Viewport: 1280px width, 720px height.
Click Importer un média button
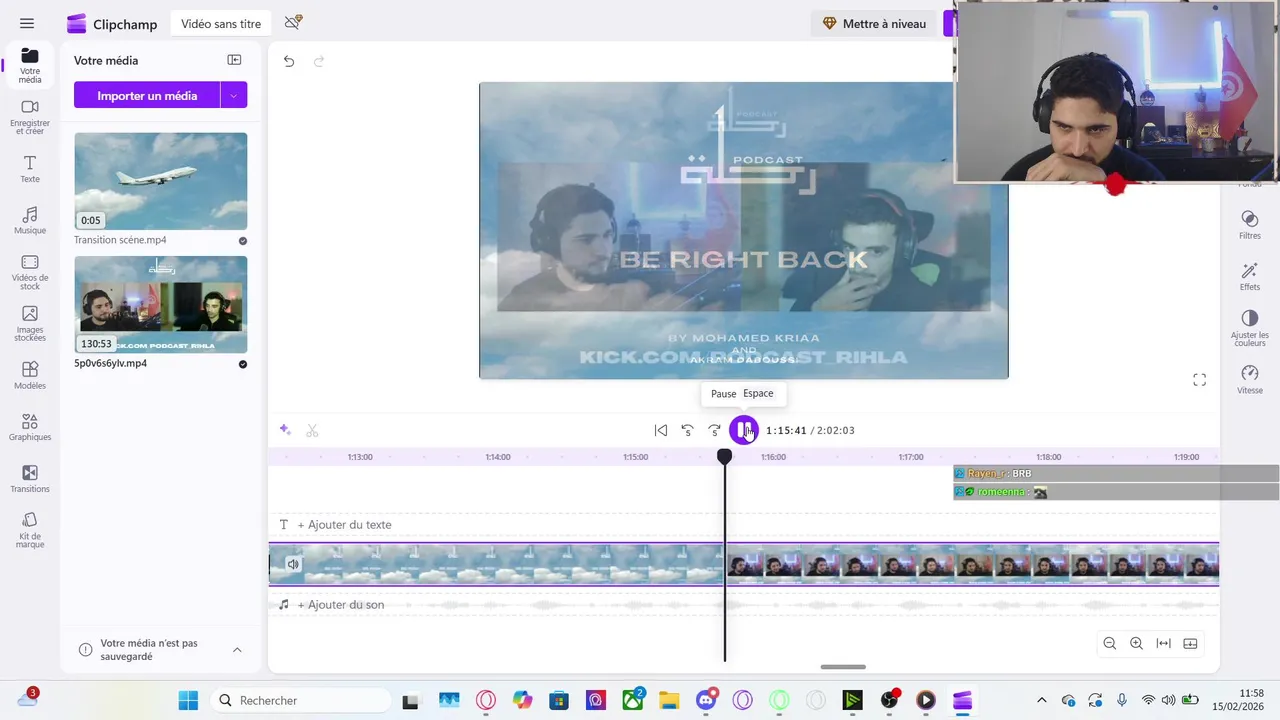click(147, 96)
